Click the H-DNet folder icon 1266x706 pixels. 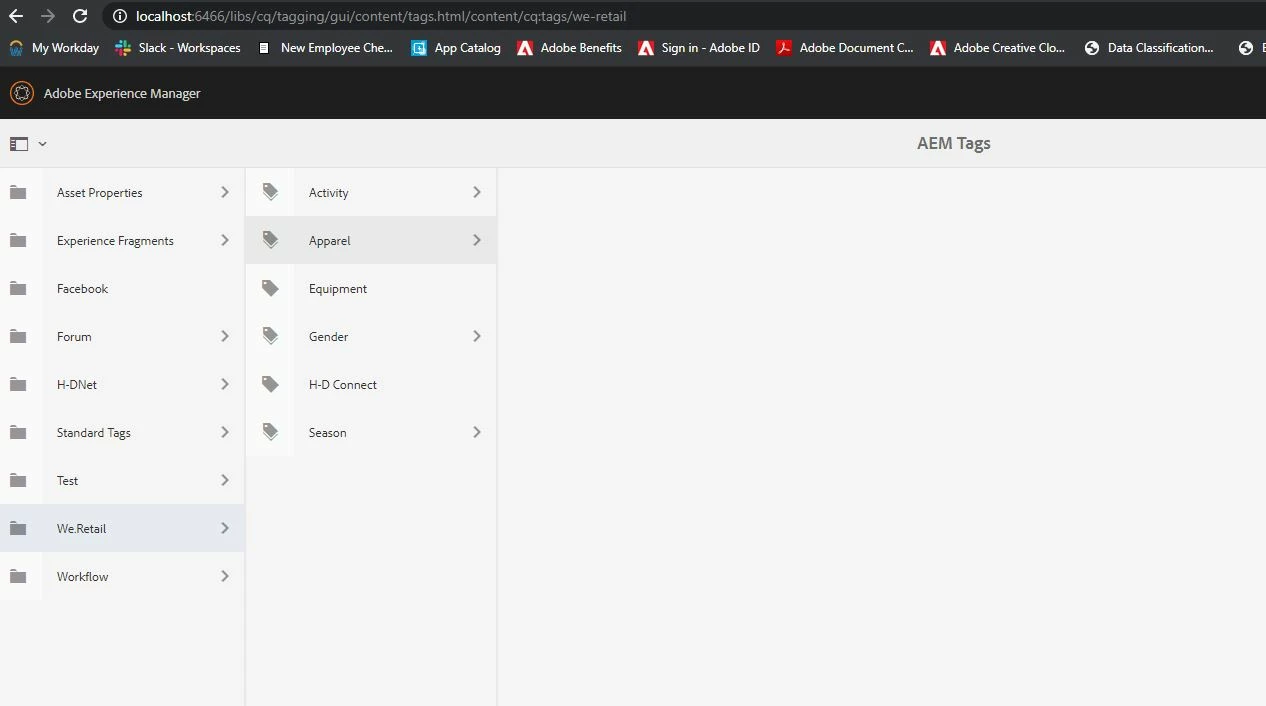click(x=18, y=384)
